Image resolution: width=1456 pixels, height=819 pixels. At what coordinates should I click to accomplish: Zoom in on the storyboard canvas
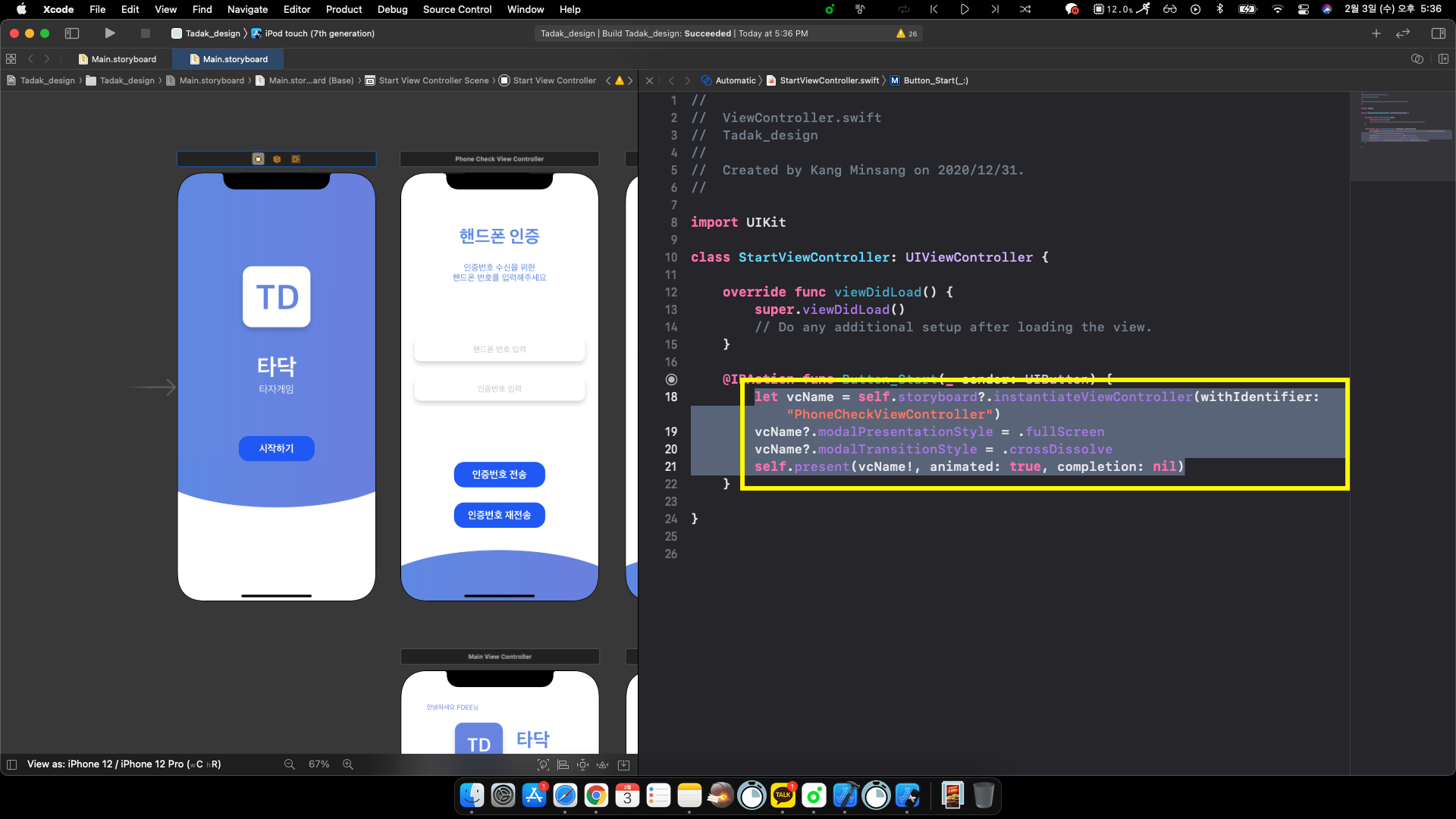[348, 764]
